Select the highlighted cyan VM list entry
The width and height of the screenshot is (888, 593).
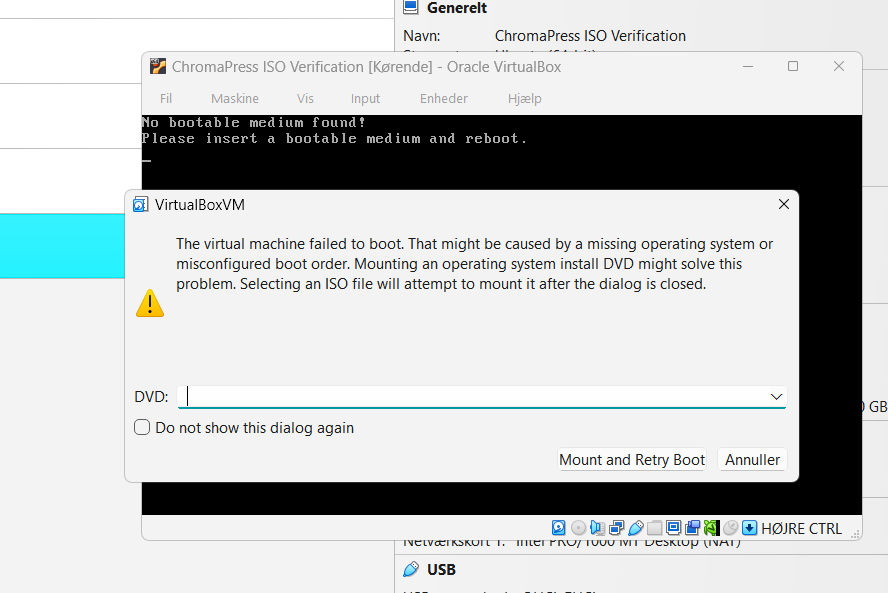62,246
